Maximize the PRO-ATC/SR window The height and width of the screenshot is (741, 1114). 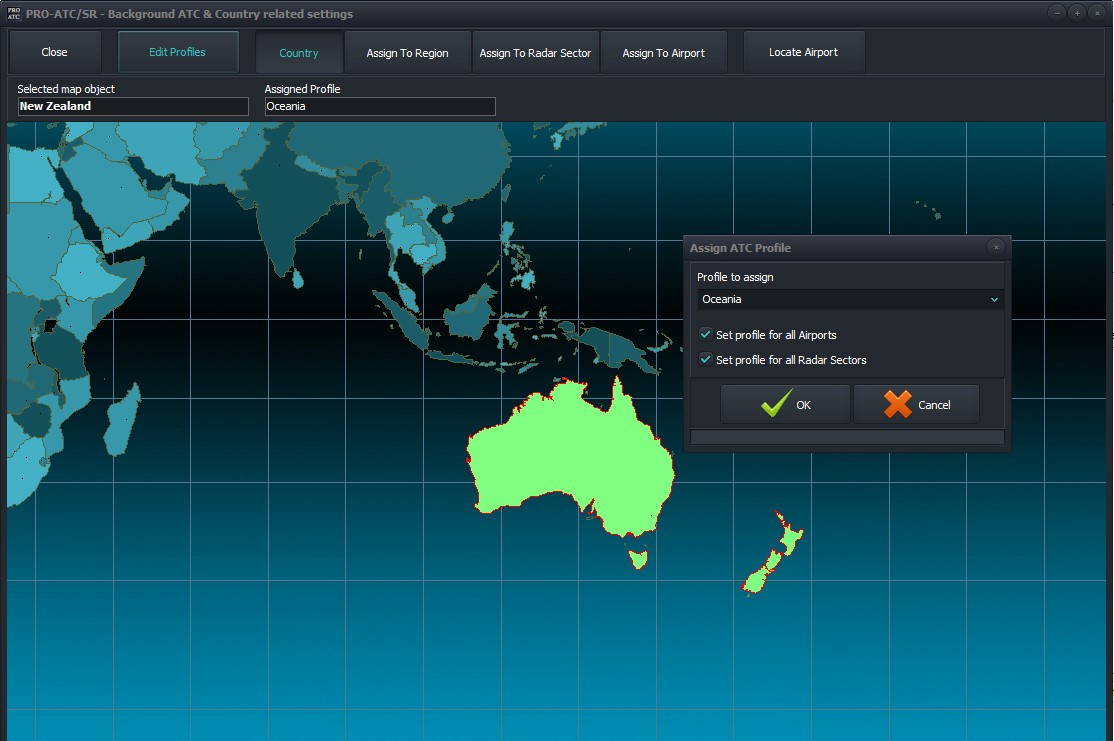1077,13
